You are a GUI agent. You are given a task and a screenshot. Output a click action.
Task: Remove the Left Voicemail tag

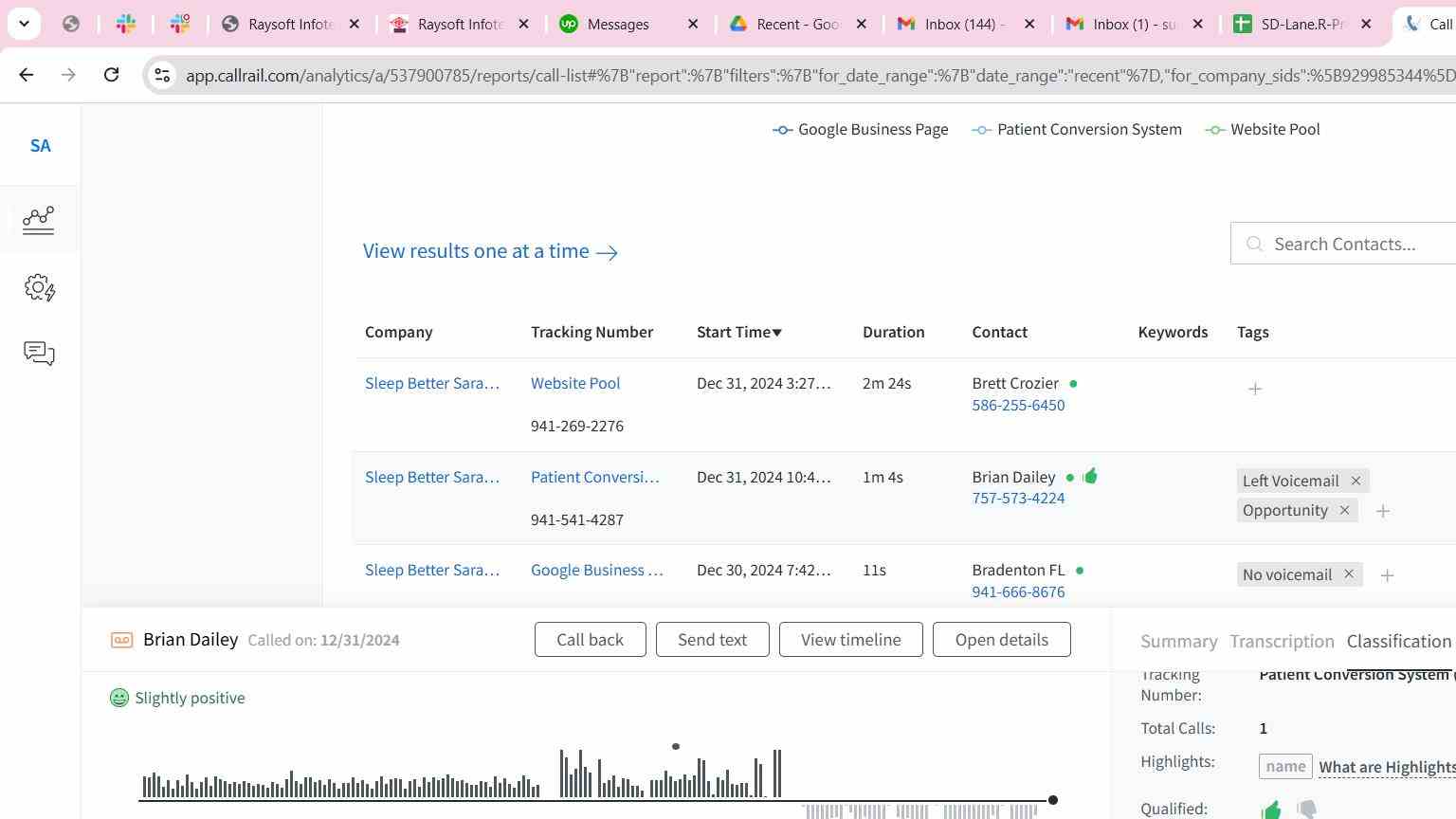point(1356,481)
